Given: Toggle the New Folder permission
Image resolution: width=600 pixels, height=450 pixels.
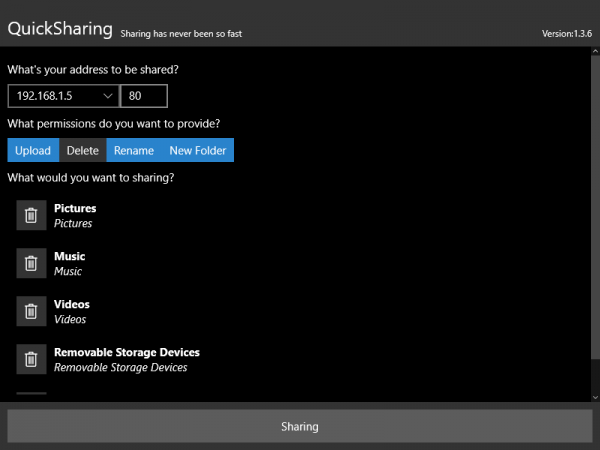Looking at the screenshot, I should [x=198, y=150].
